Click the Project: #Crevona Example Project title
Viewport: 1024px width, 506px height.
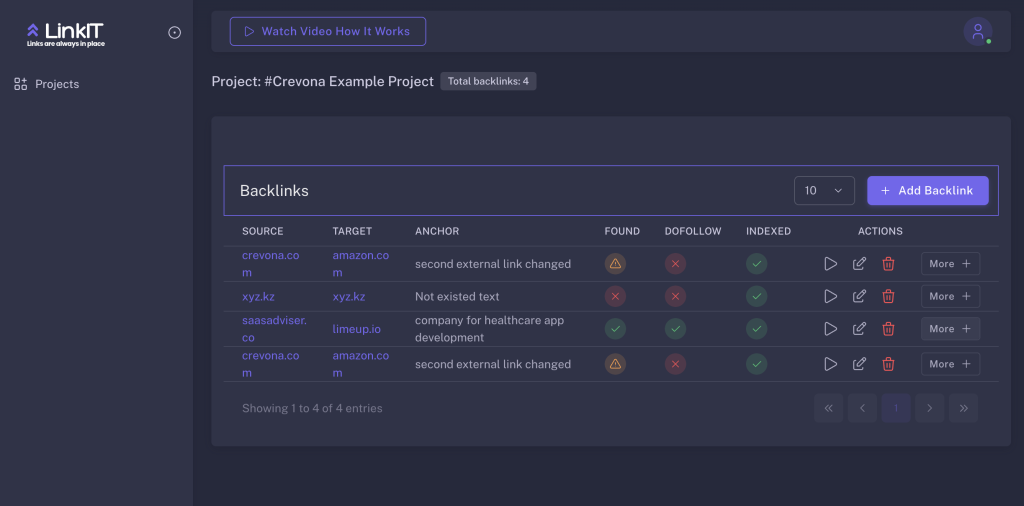[323, 82]
